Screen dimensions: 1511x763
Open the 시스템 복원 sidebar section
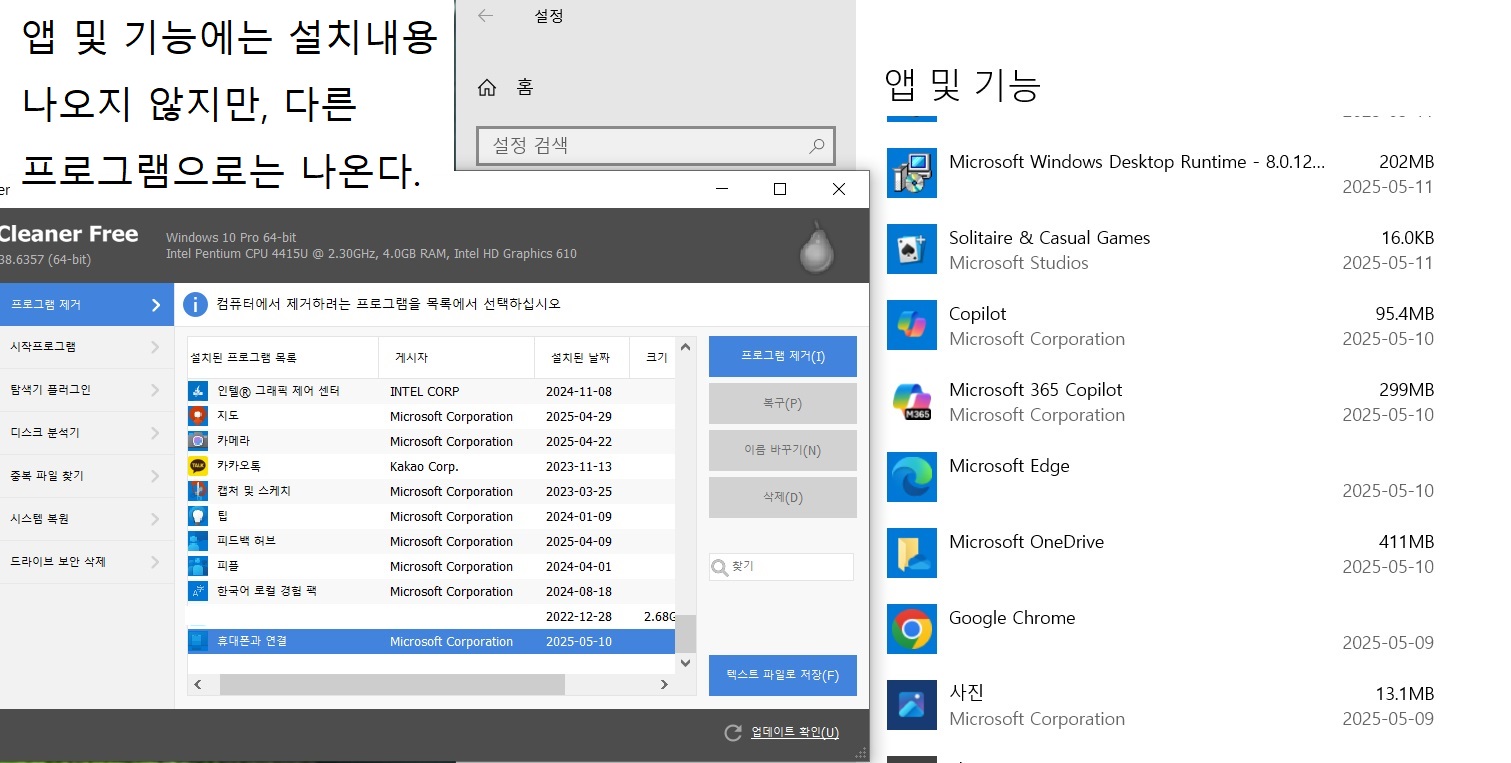coord(87,519)
